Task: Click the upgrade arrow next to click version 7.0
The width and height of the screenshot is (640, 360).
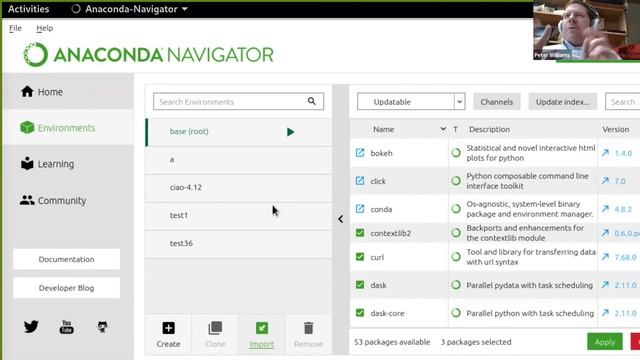Action: [x=605, y=180]
